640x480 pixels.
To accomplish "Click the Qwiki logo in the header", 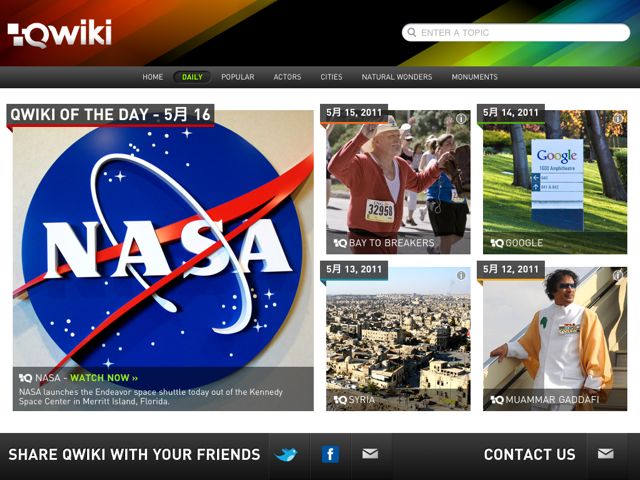I will (60, 33).
